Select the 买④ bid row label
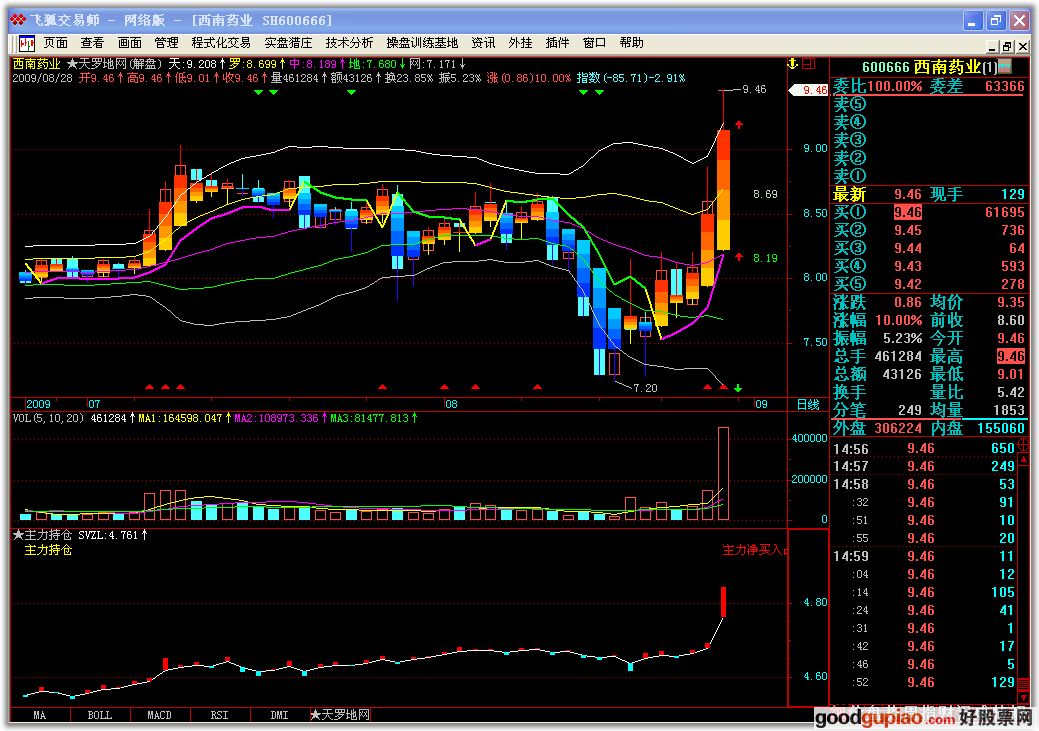This screenshot has width=1039, height=731. [x=849, y=266]
